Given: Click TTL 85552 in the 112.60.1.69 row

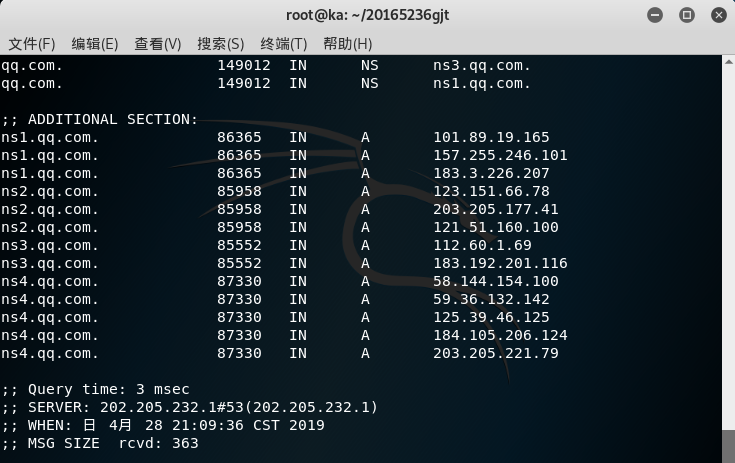Looking at the screenshot, I should 239,245.
